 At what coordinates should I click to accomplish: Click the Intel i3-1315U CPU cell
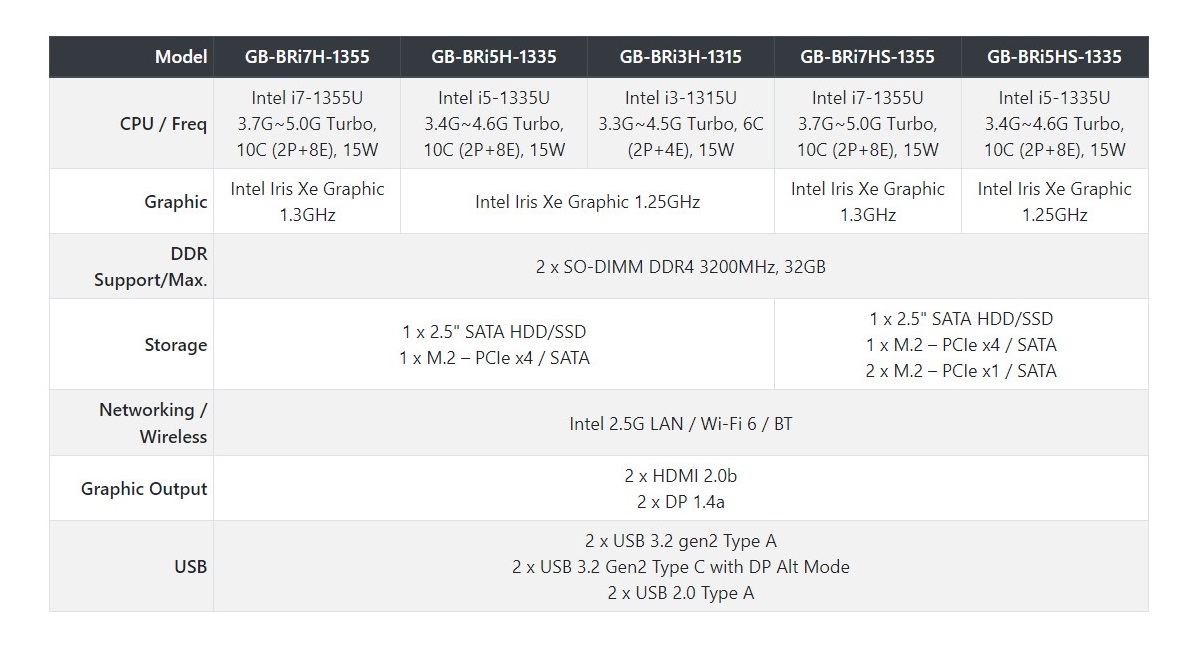point(680,124)
